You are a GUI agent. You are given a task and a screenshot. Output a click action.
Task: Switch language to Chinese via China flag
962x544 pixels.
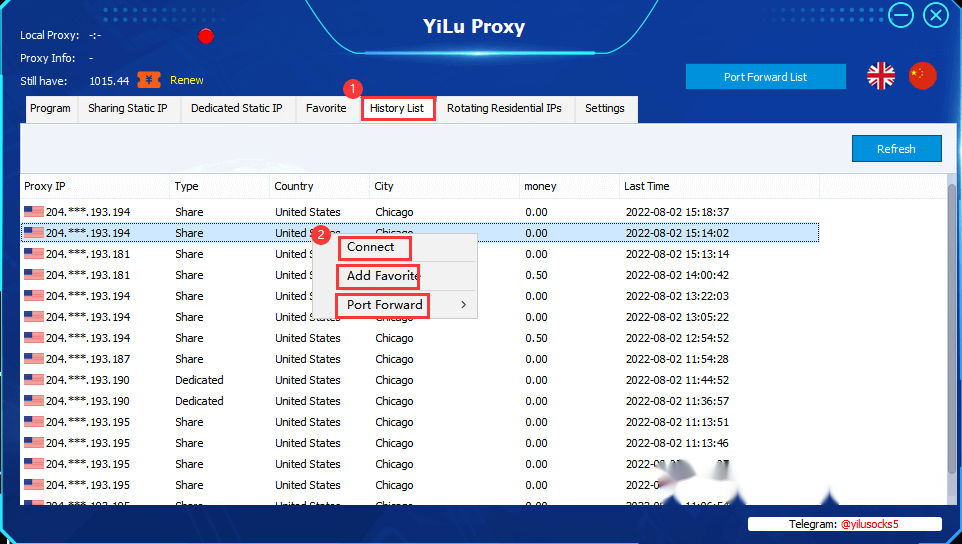pyautogui.click(x=922, y=76)
